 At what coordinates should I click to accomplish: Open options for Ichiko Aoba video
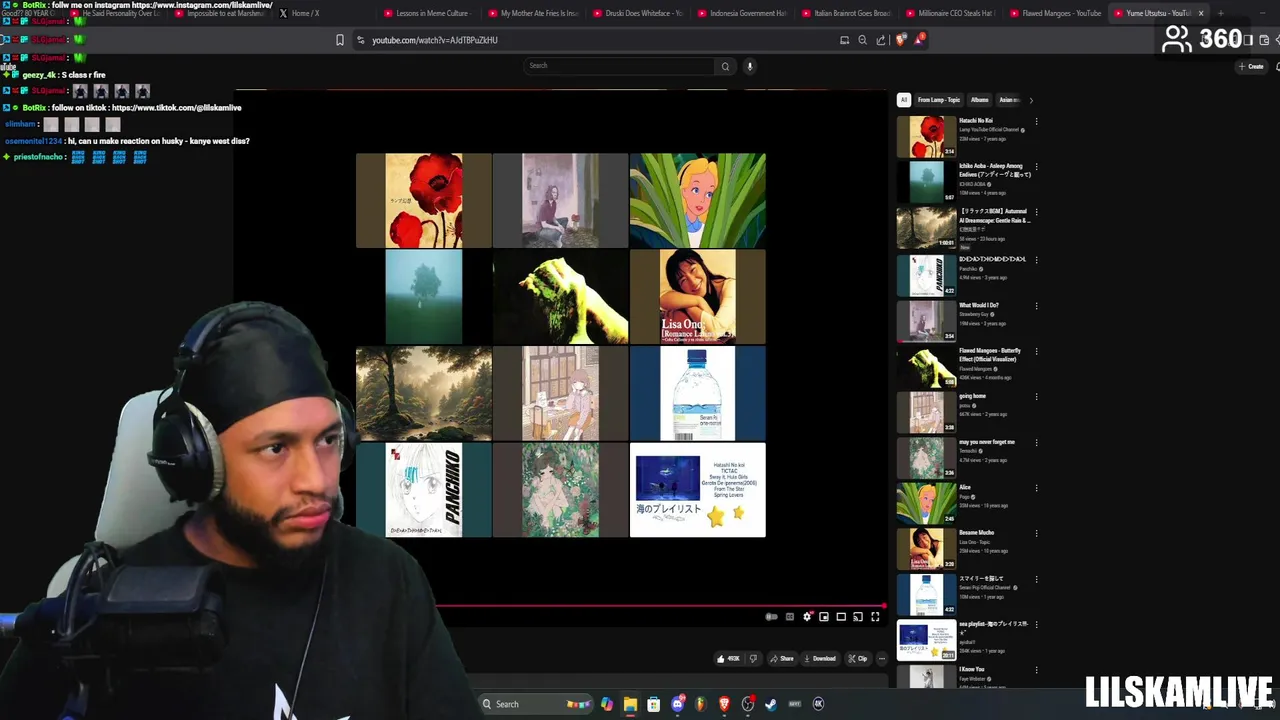click(1036, 167)
